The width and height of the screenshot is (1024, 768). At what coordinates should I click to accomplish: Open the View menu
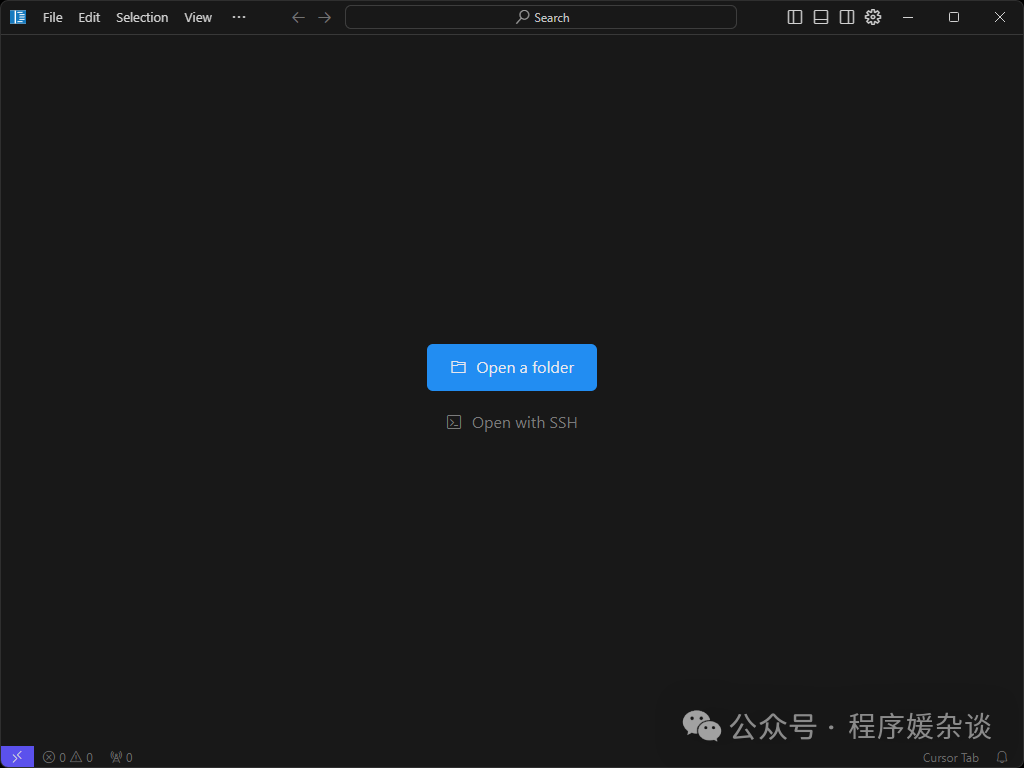click(x=198, y=17)
